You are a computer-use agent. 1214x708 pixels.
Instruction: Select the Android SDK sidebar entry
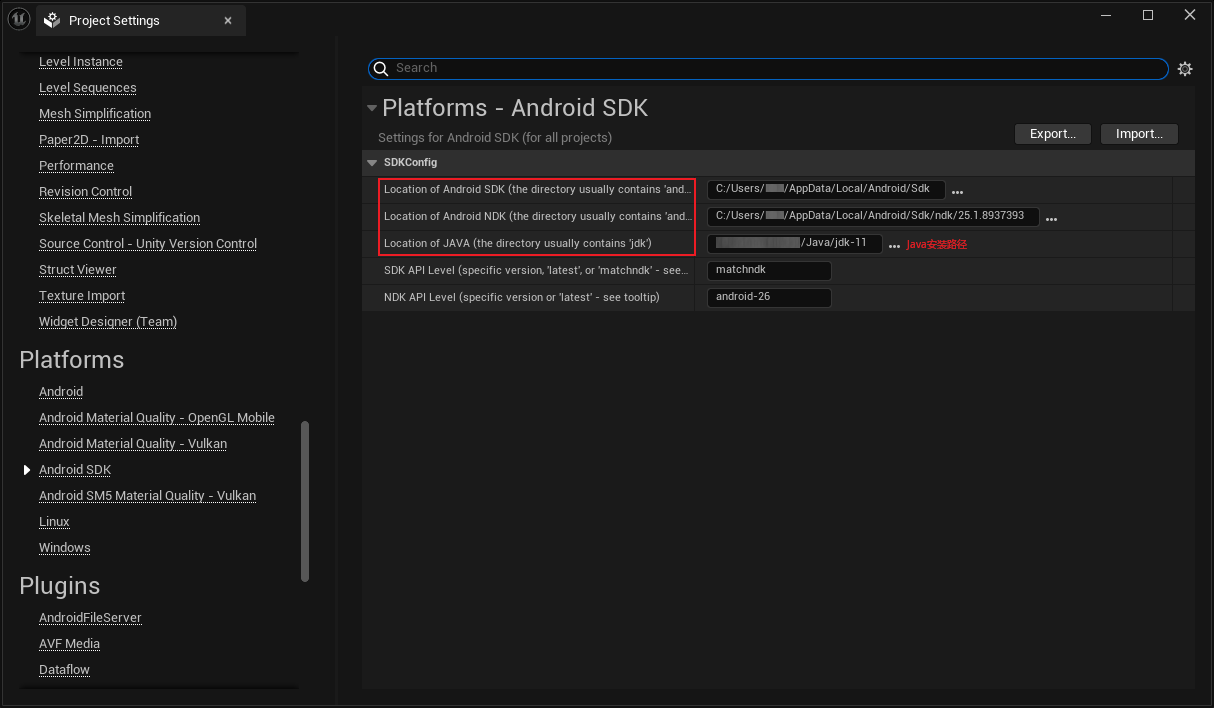pos(75,470)
